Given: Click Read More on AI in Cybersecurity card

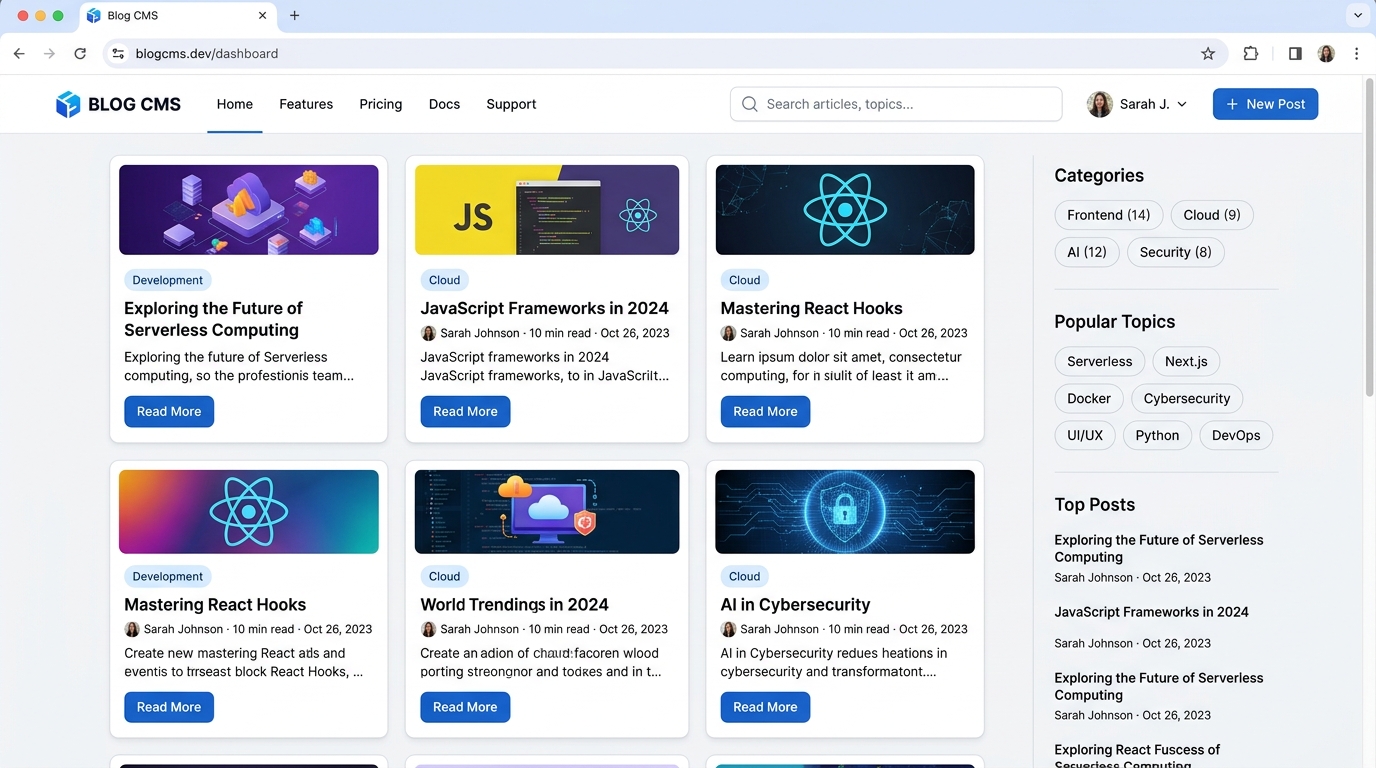Looking at the screenshot, I should [x=765, y=707].
